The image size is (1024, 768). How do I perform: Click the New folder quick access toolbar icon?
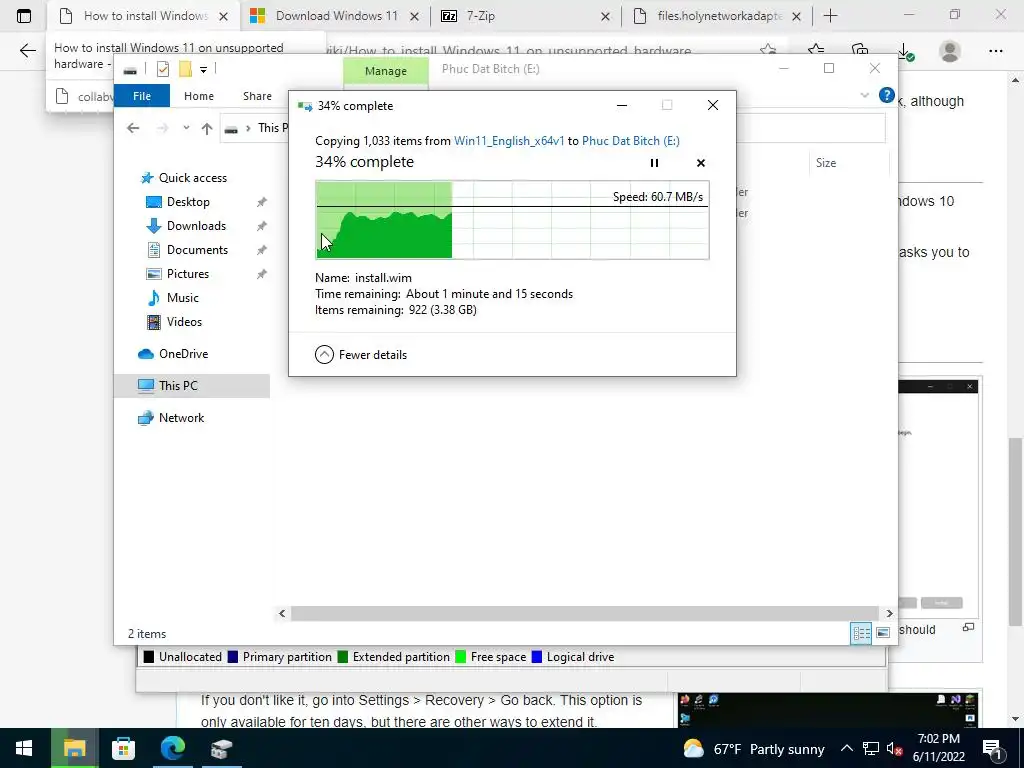185,69
